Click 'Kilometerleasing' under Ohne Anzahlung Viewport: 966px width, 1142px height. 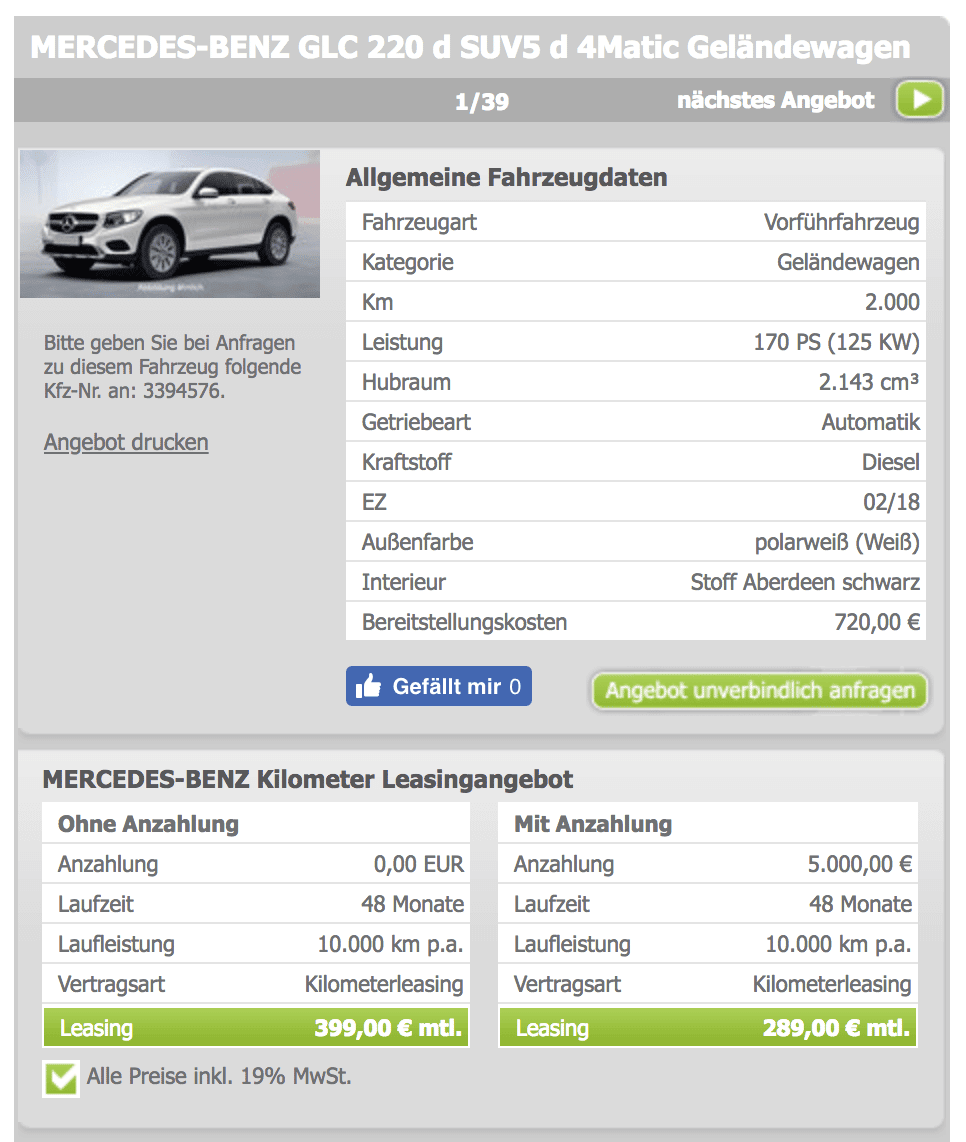click(384, 985)
